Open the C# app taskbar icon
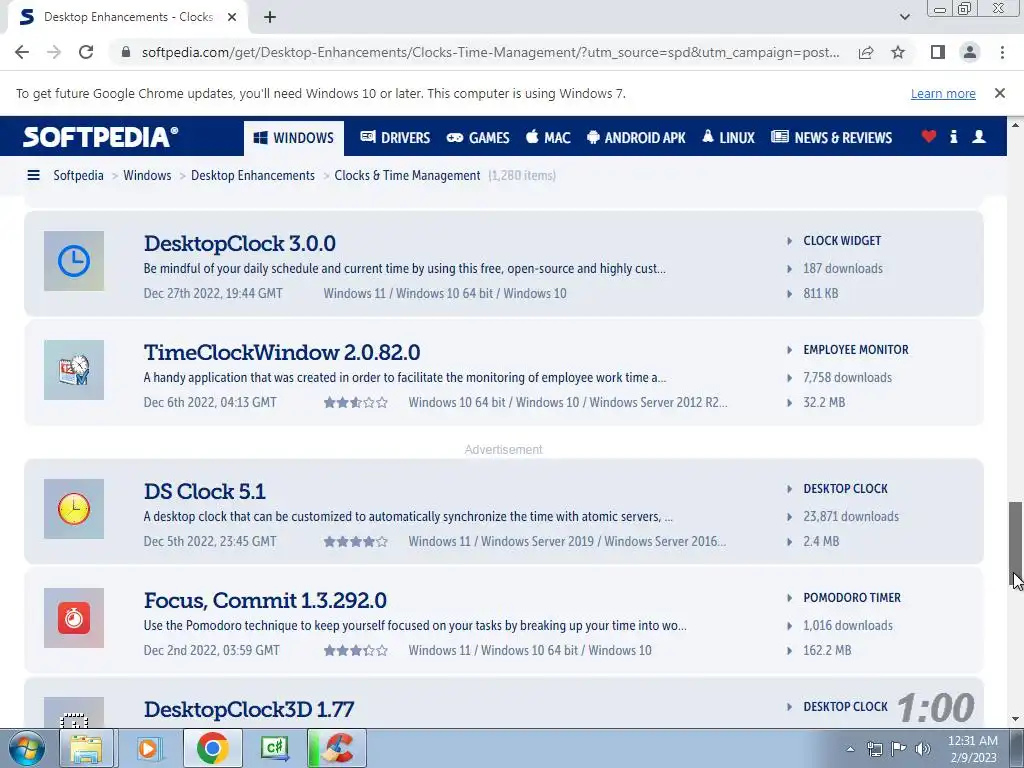1024x768 pixels. point(275,748)
